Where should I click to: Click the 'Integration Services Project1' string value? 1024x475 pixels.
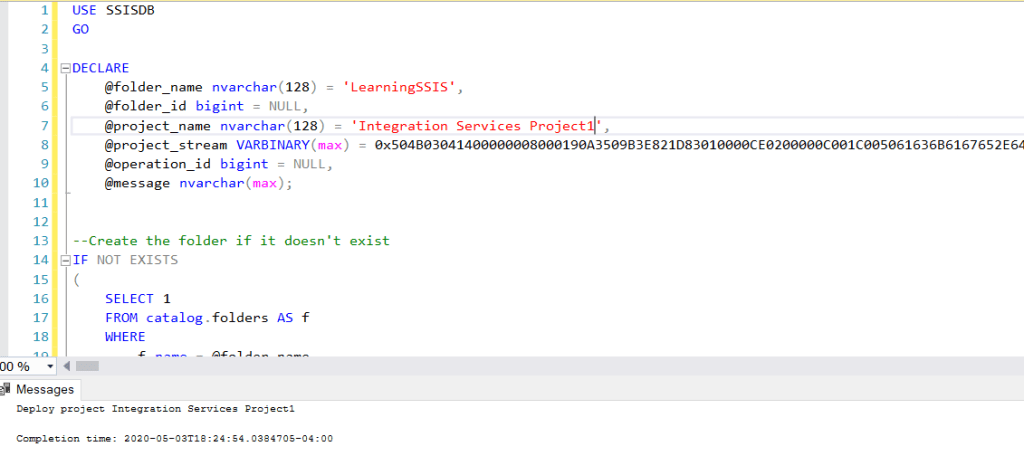pyautogui.click(x=475, y=126)
